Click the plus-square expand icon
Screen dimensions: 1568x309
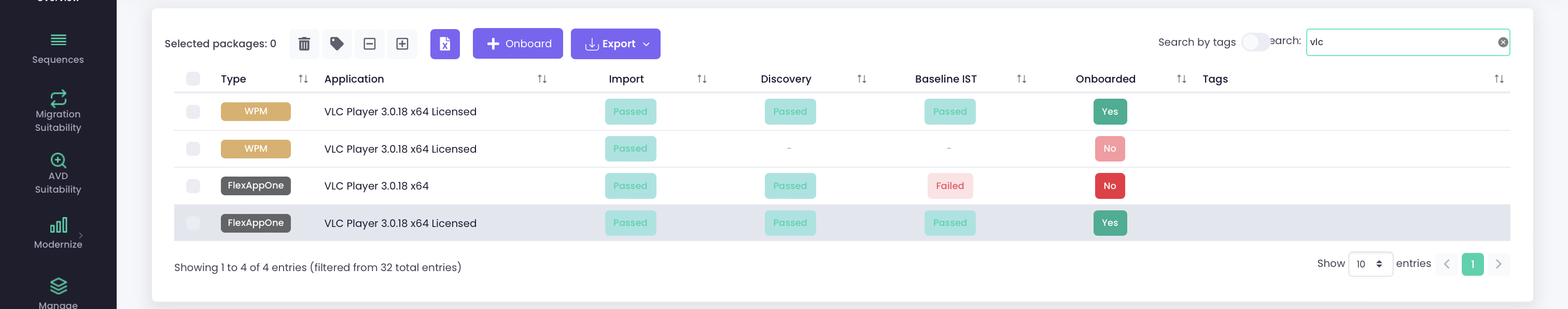[x=402, y=44]
